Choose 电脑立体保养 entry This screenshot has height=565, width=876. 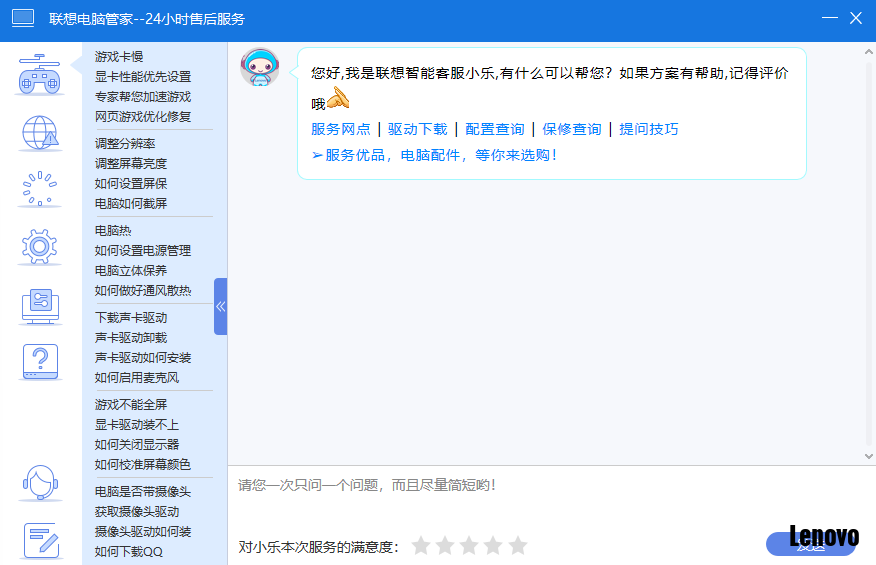coord(131,271)
